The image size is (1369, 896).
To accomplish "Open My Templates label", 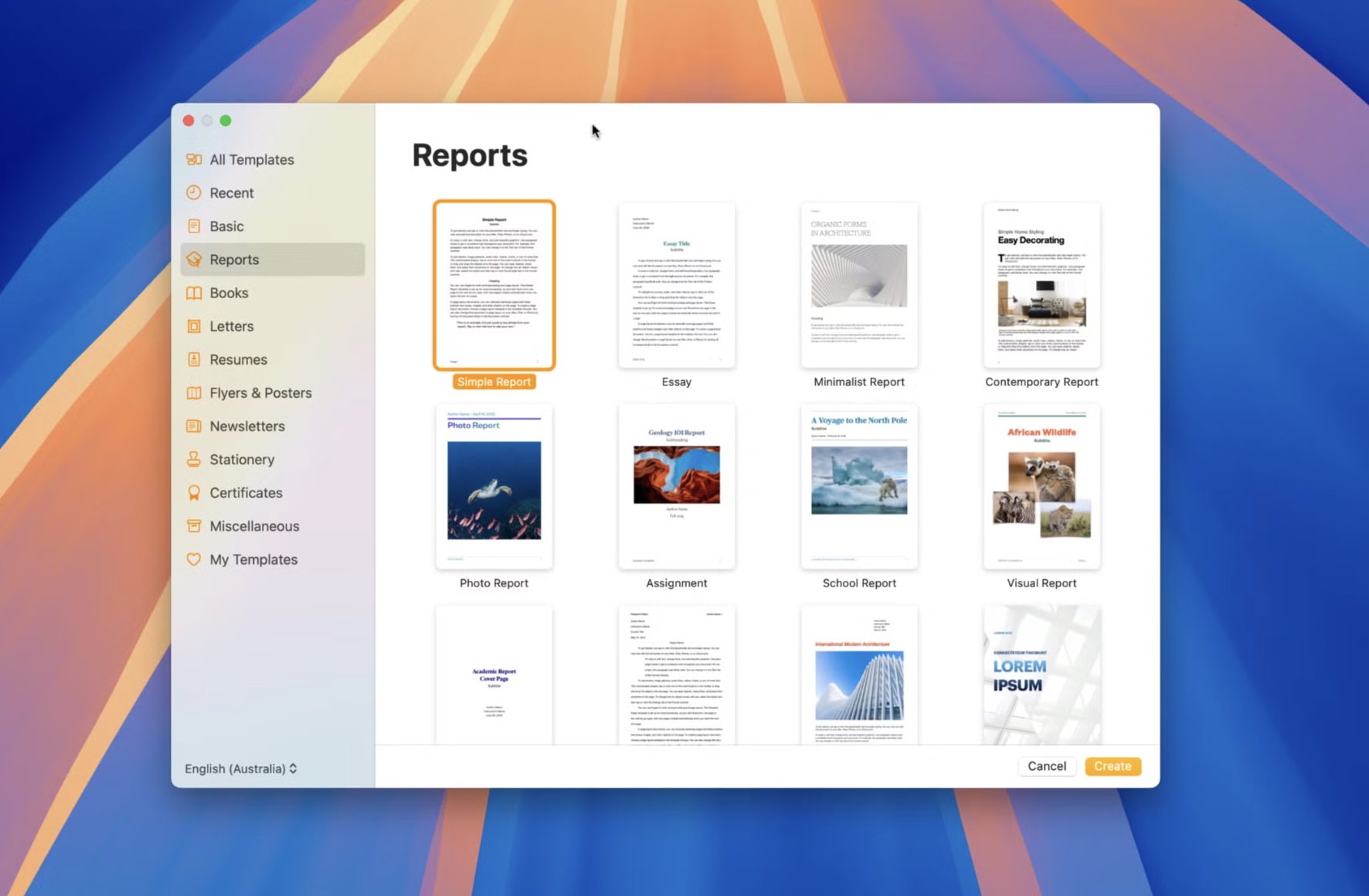I will 253,559.
